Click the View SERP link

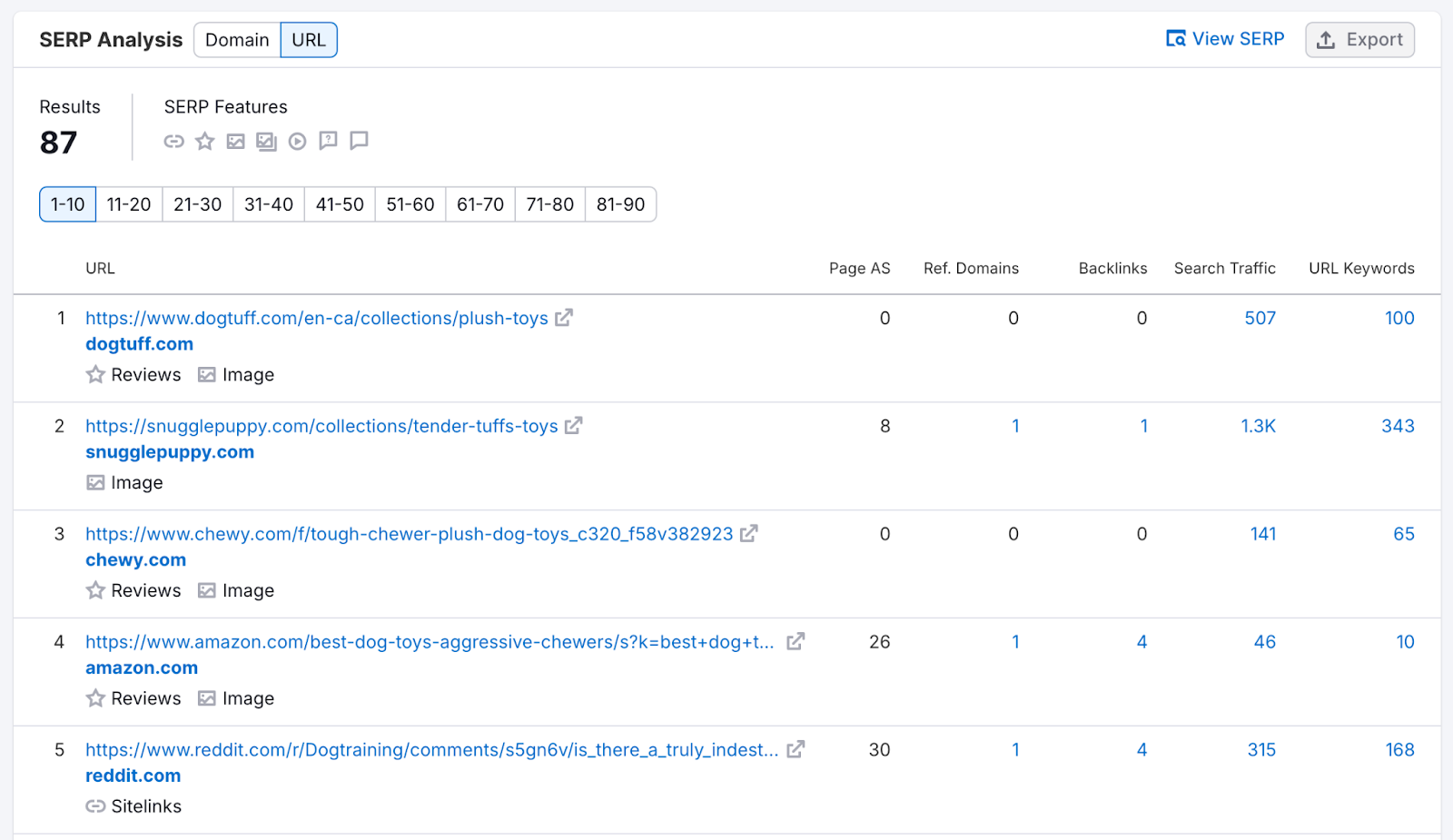(1225, 39)
